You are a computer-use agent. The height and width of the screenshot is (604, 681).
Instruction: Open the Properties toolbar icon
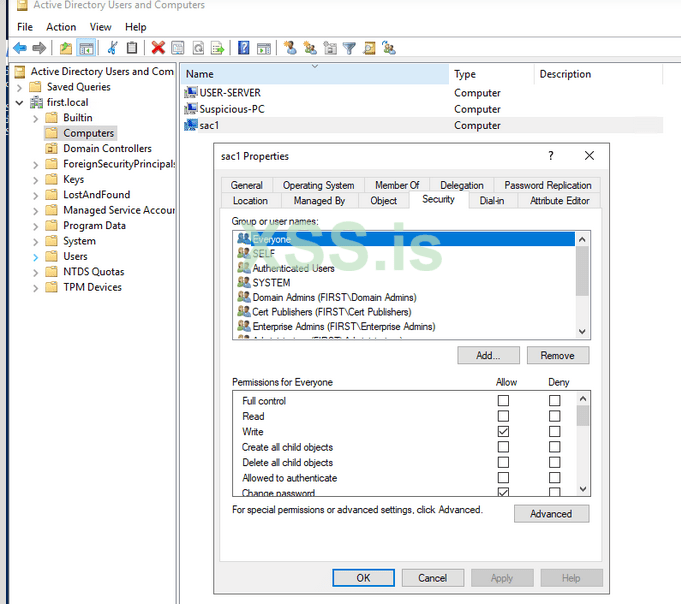click(x=178, y=48)
